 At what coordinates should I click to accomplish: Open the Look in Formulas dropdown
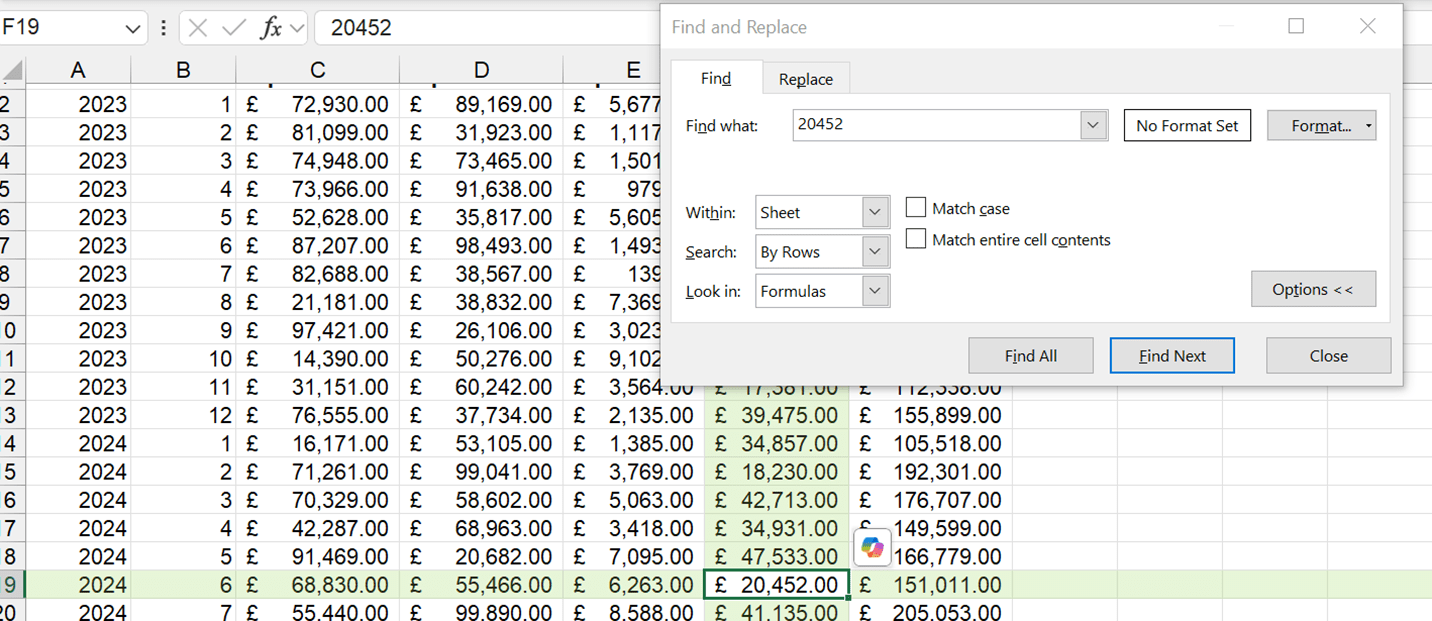tap(875, 291)
